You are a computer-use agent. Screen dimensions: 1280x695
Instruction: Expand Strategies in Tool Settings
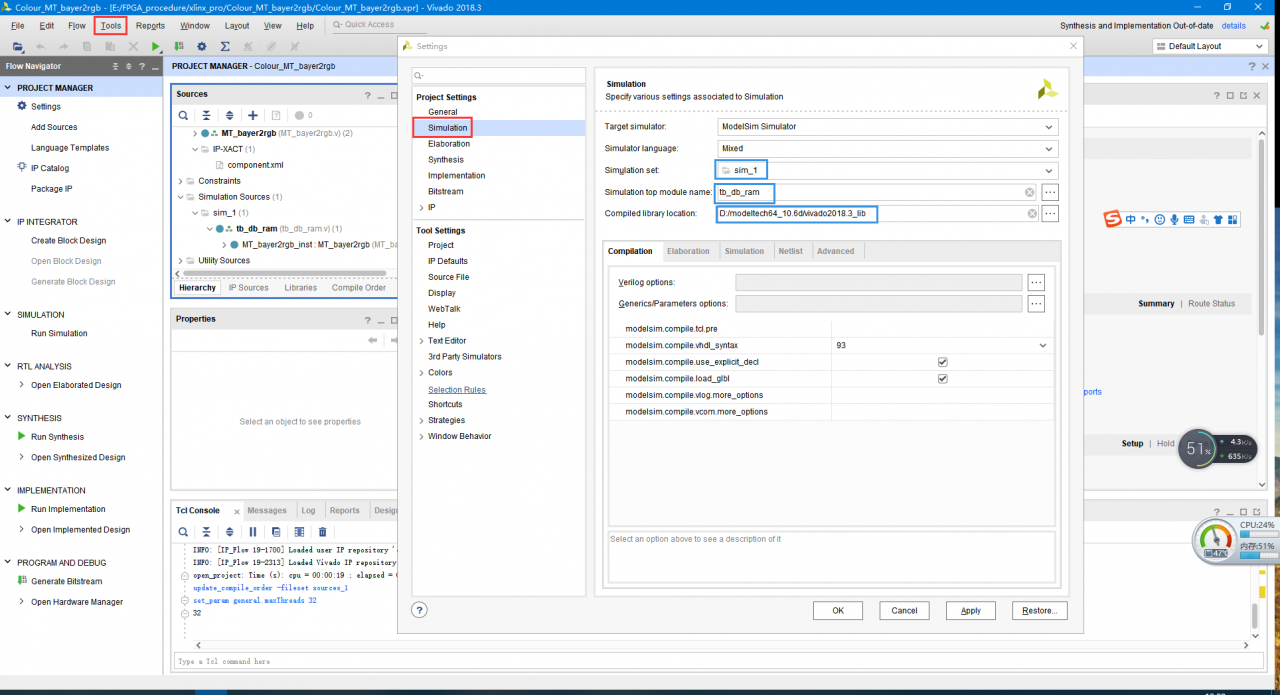point(421,420)
